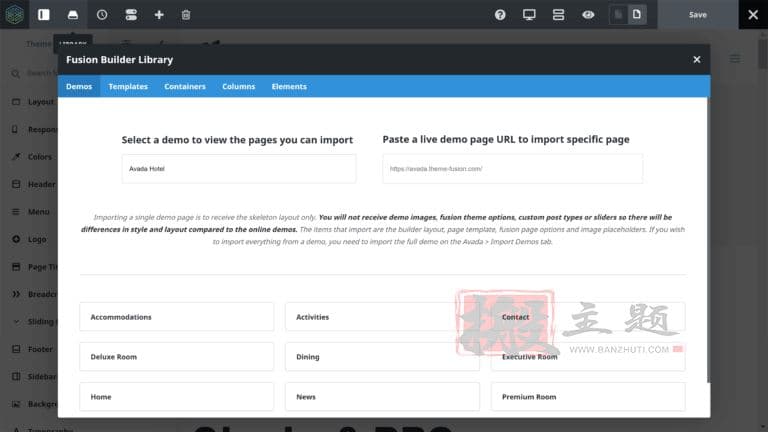
Task: Open the history clock icon
Action: [102, 15]
